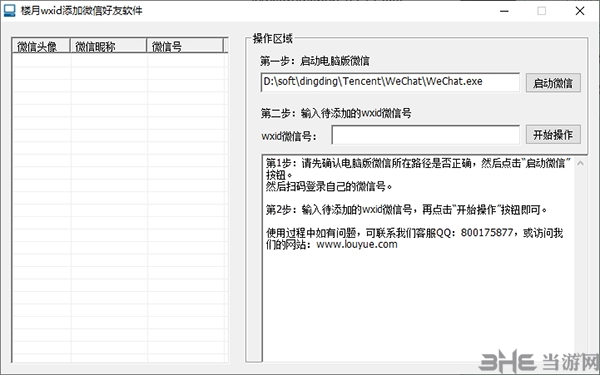600x375 pixels.
Task: Click the WeChat.exe path text box
Action: [x=390, y=82]
